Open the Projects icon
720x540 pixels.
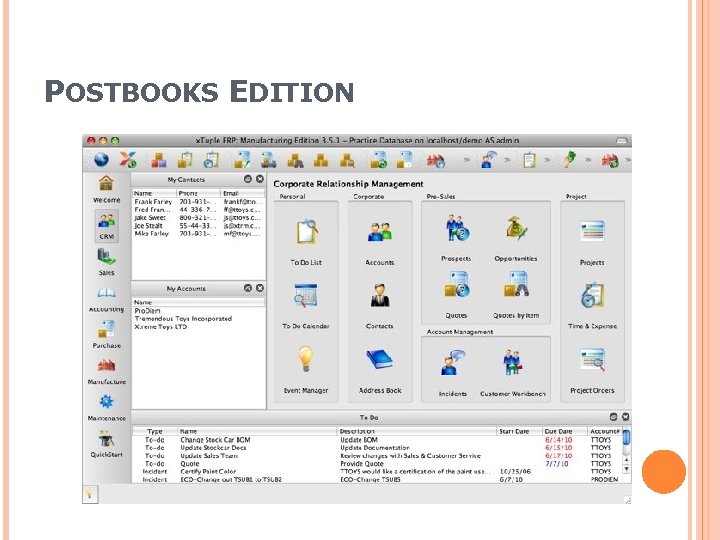pos(592,231)
